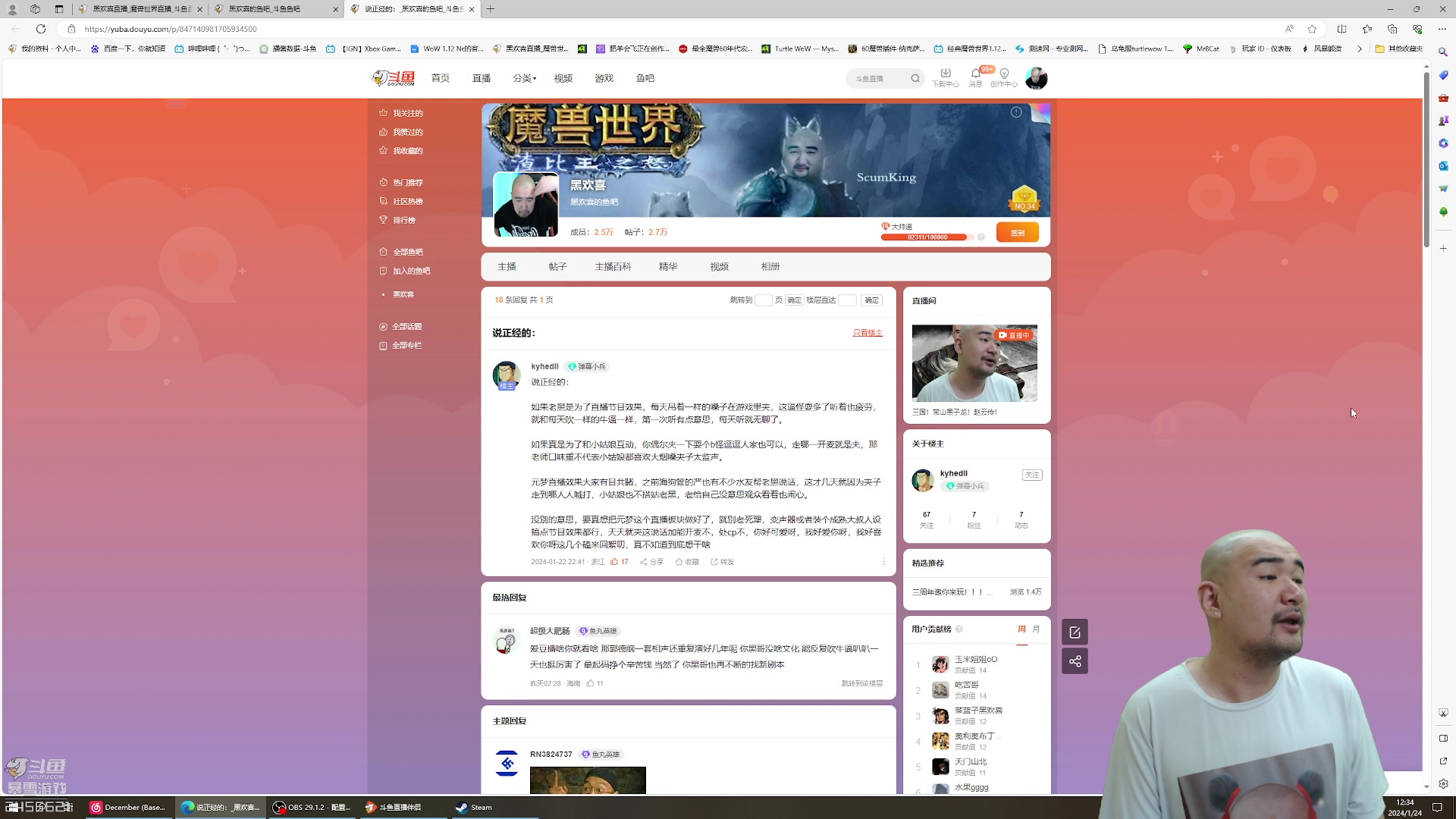Open 玉米姐姐oO in contribution list

[x=975, y=660]
